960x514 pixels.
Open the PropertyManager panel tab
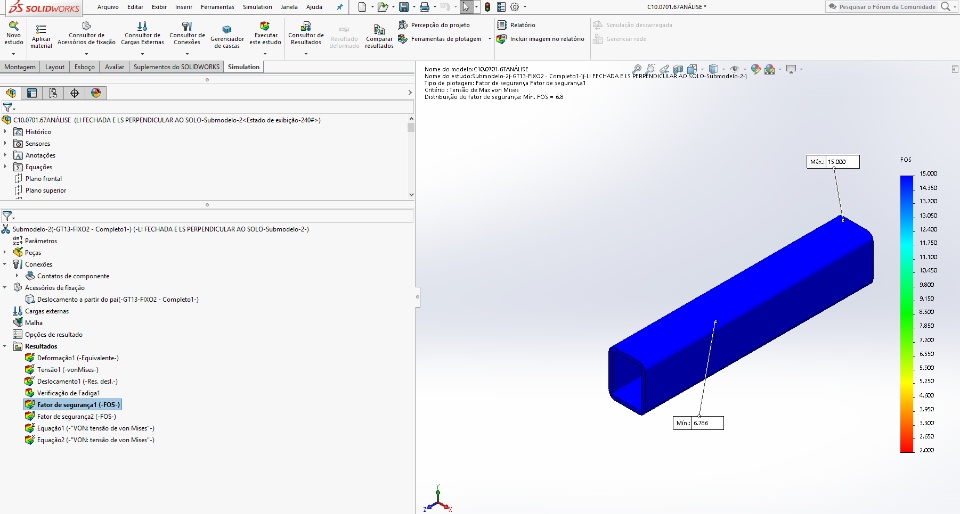click(x=32, y=93)
